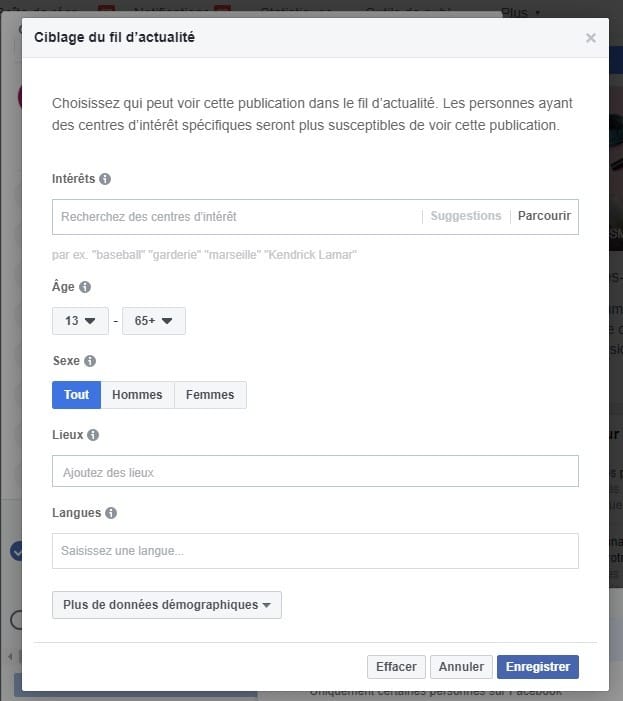
Task: Select the Hommes gender option
Action: pyautogui.click(x=137, y=395)
